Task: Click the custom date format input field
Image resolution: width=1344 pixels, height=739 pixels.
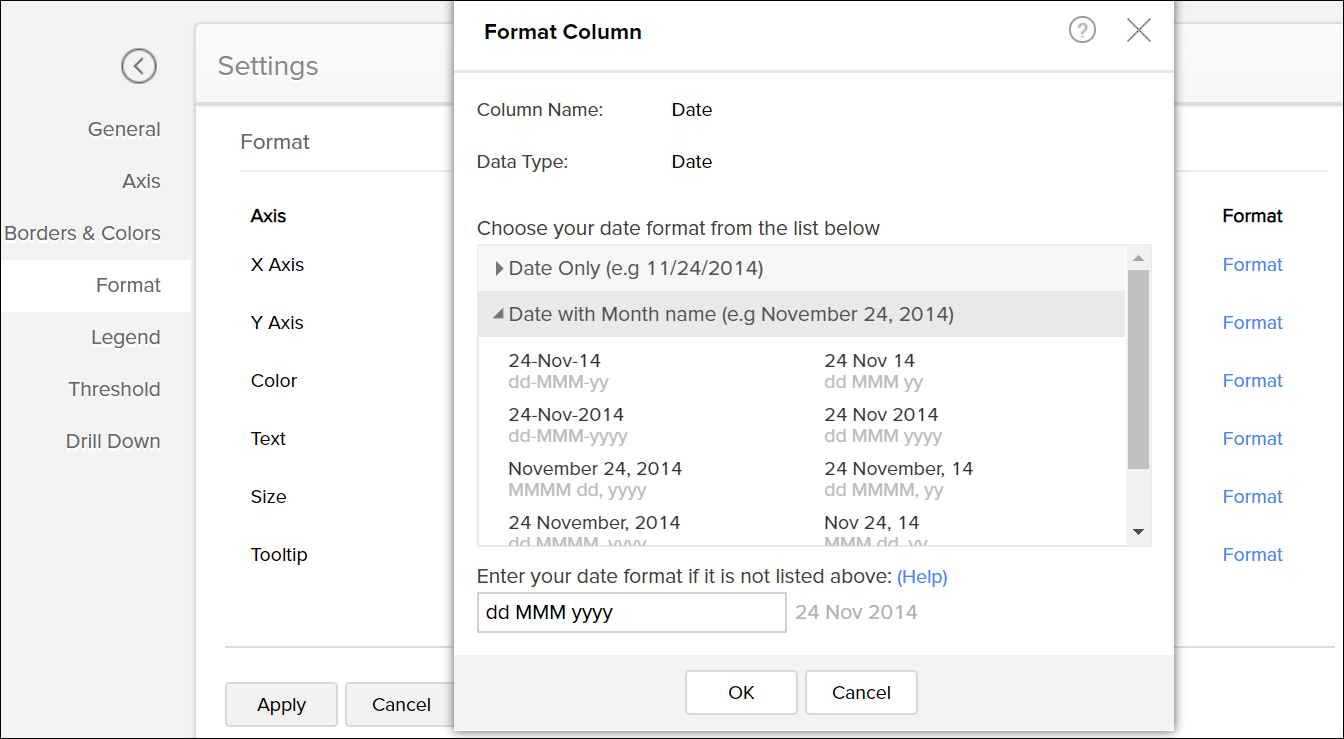Action: point(631,612)
